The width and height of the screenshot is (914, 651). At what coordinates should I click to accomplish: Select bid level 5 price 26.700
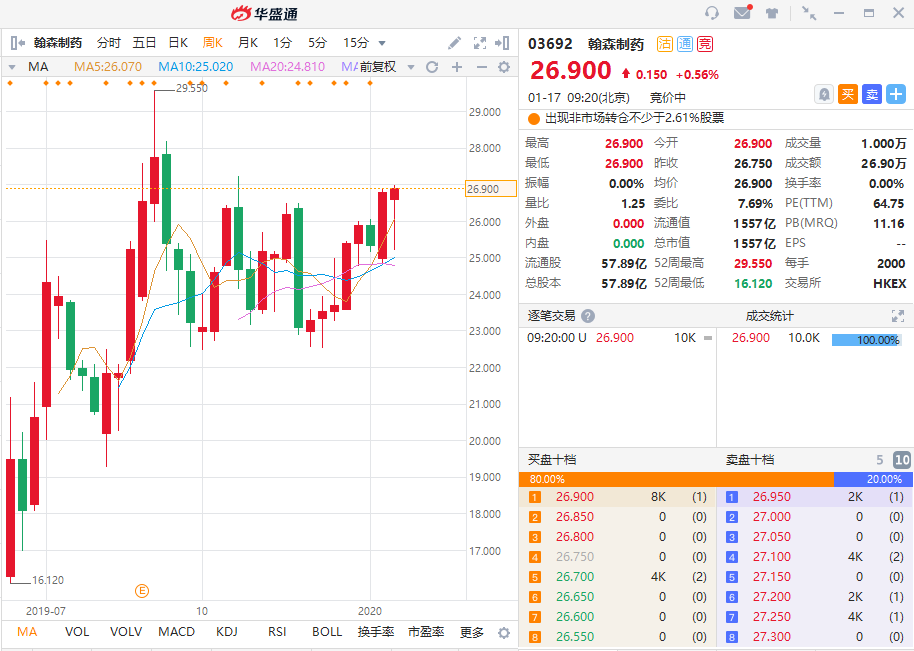pyautogui.click(x=575, y=577)
